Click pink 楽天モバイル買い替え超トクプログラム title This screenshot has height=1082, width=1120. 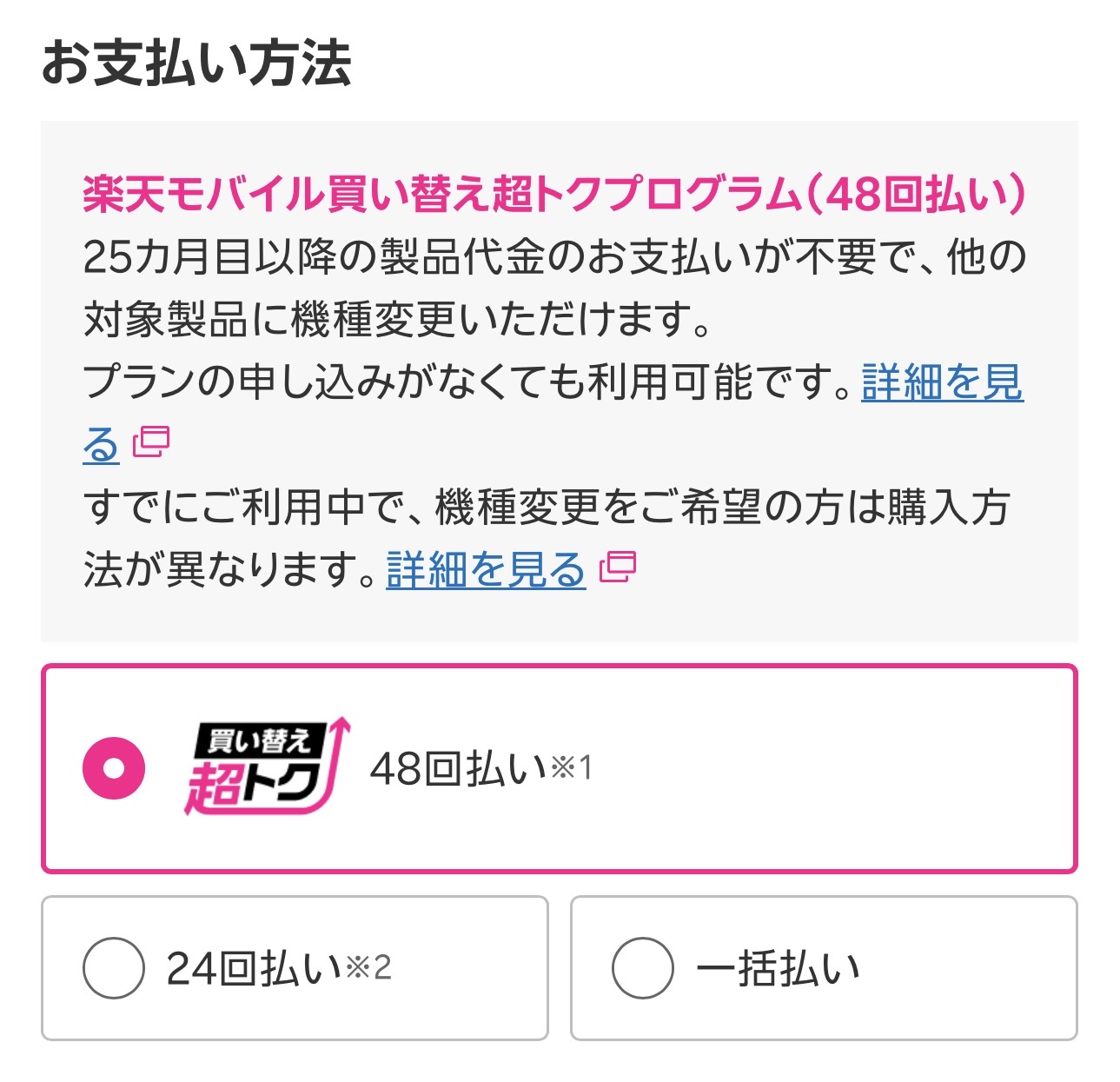click(x=554, y=194)
